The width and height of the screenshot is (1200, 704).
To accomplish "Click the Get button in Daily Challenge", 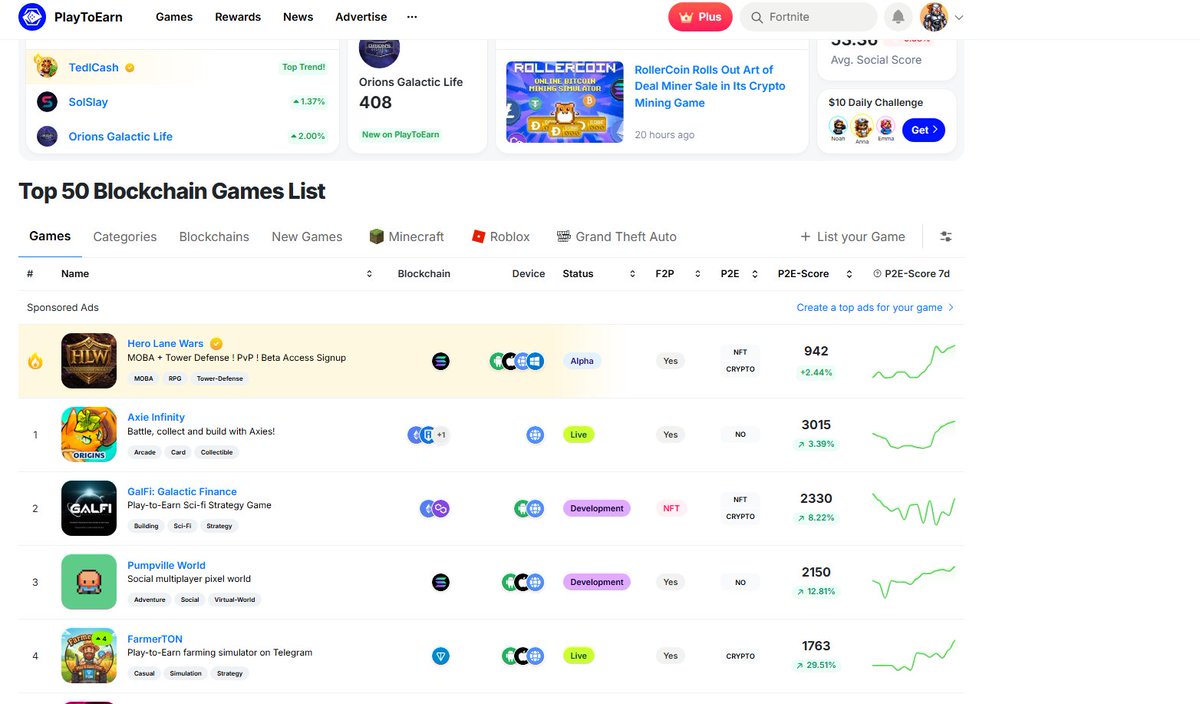I will coord(923,130).
